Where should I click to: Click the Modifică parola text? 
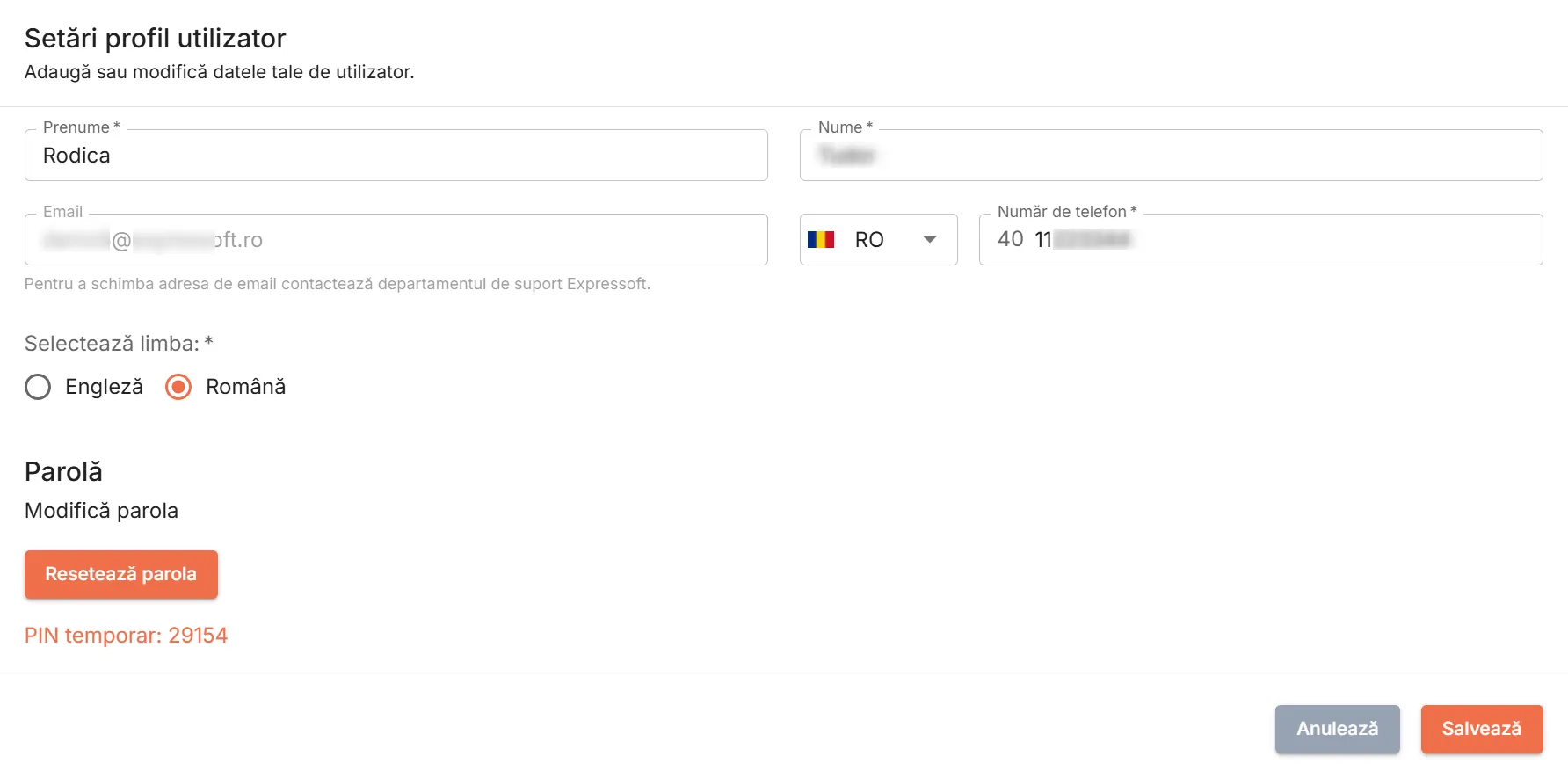point(101,511)
